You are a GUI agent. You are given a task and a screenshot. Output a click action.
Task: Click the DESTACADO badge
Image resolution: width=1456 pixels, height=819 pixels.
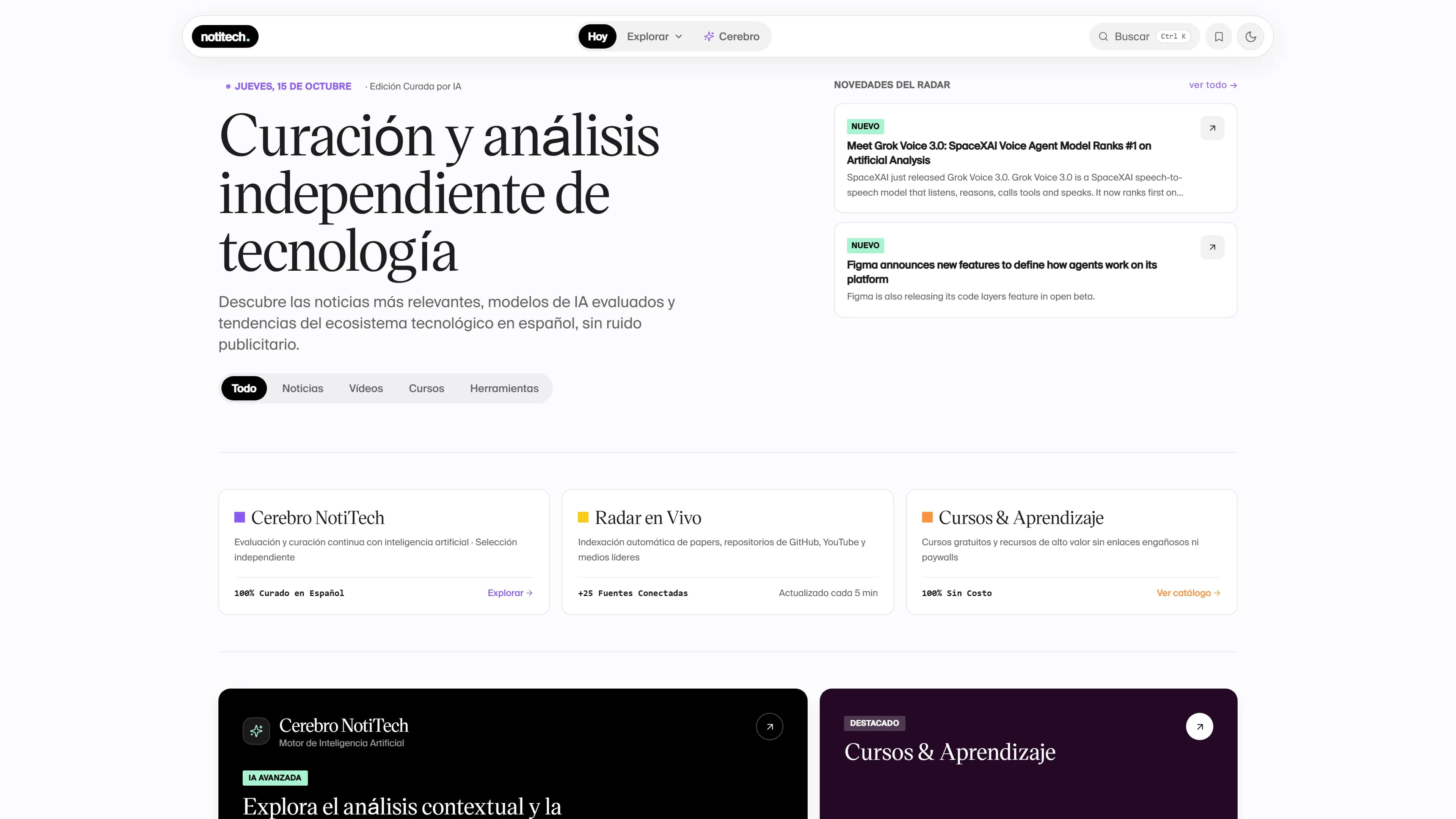pyautogui.click(x=874, y=723)
